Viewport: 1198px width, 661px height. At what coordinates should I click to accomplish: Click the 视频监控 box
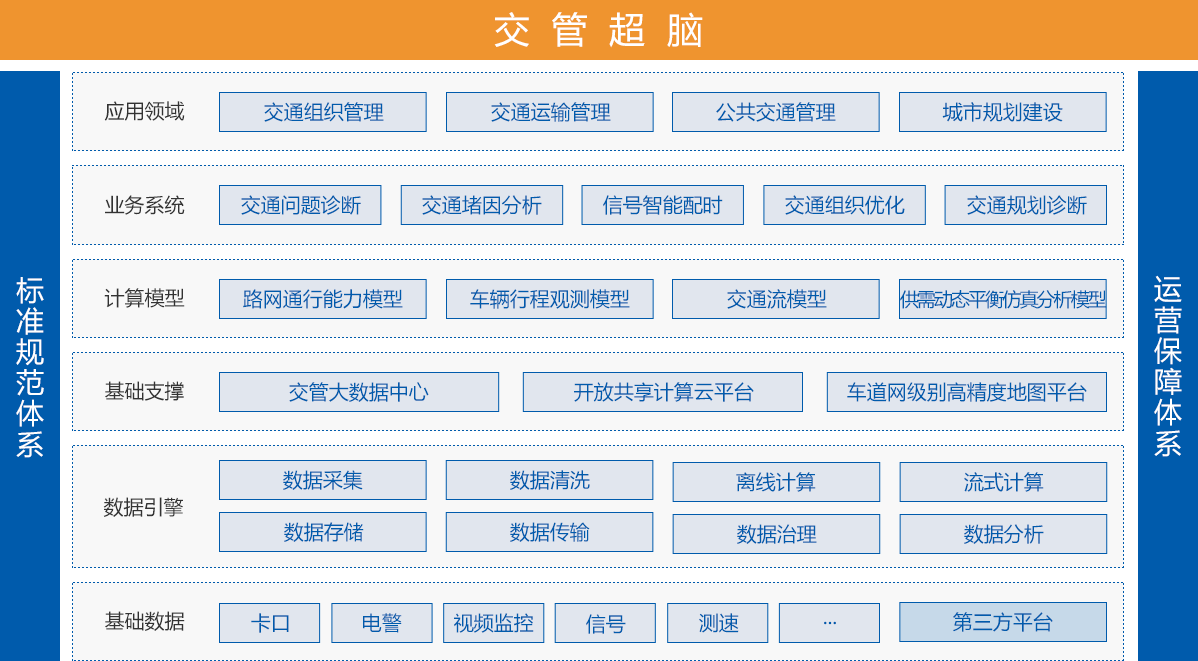494,623
